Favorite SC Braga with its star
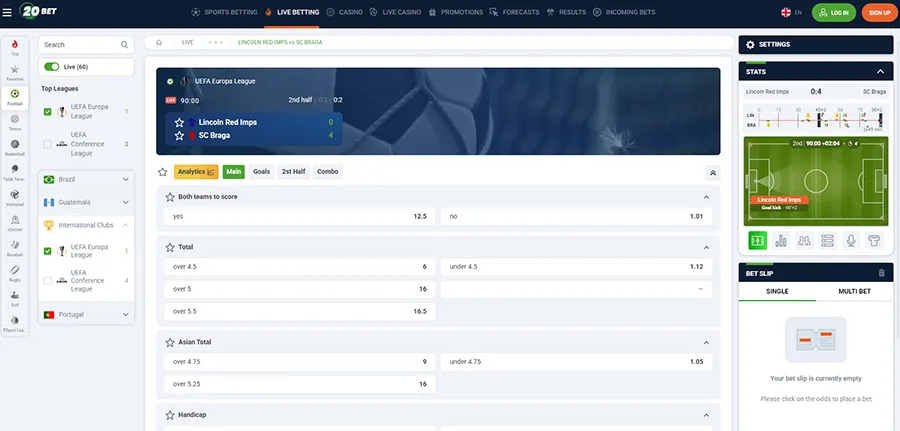 point(179,135)
